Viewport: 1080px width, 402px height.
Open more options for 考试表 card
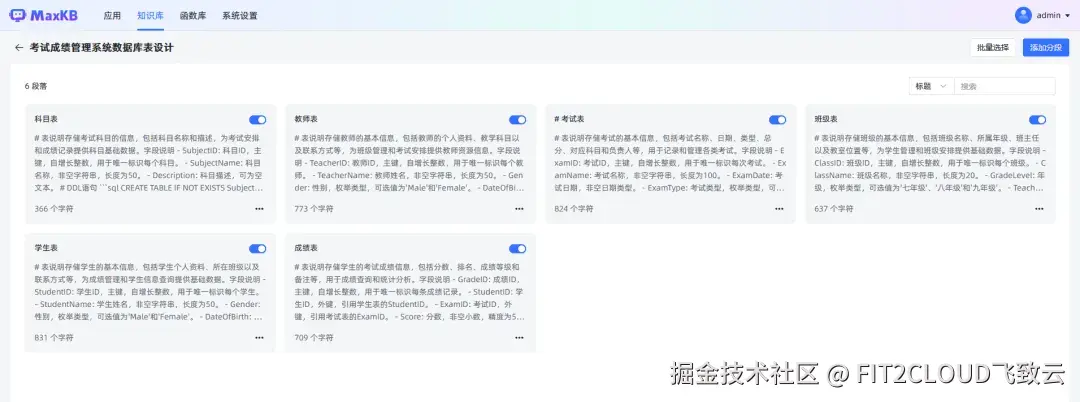778,209
